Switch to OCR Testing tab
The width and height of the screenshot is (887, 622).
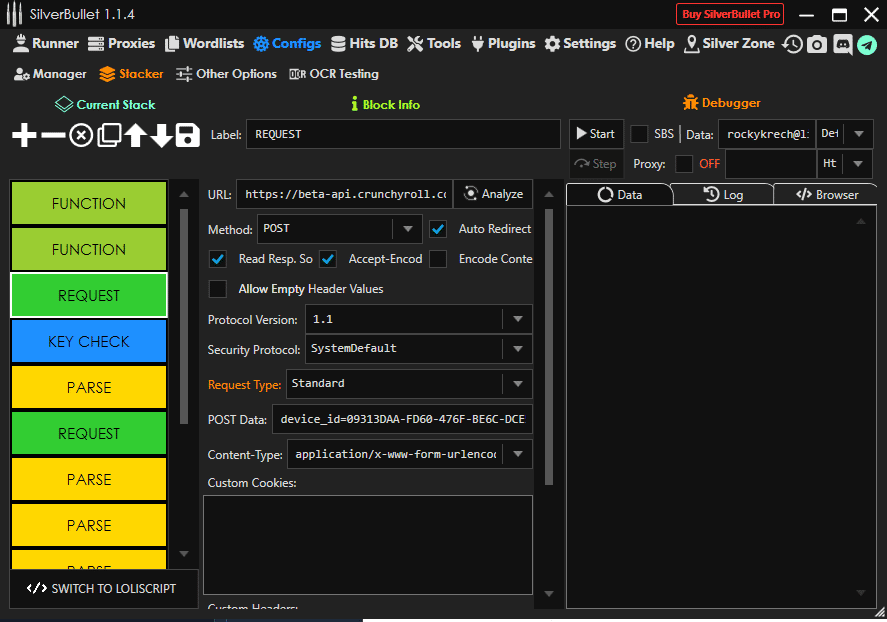333,74
